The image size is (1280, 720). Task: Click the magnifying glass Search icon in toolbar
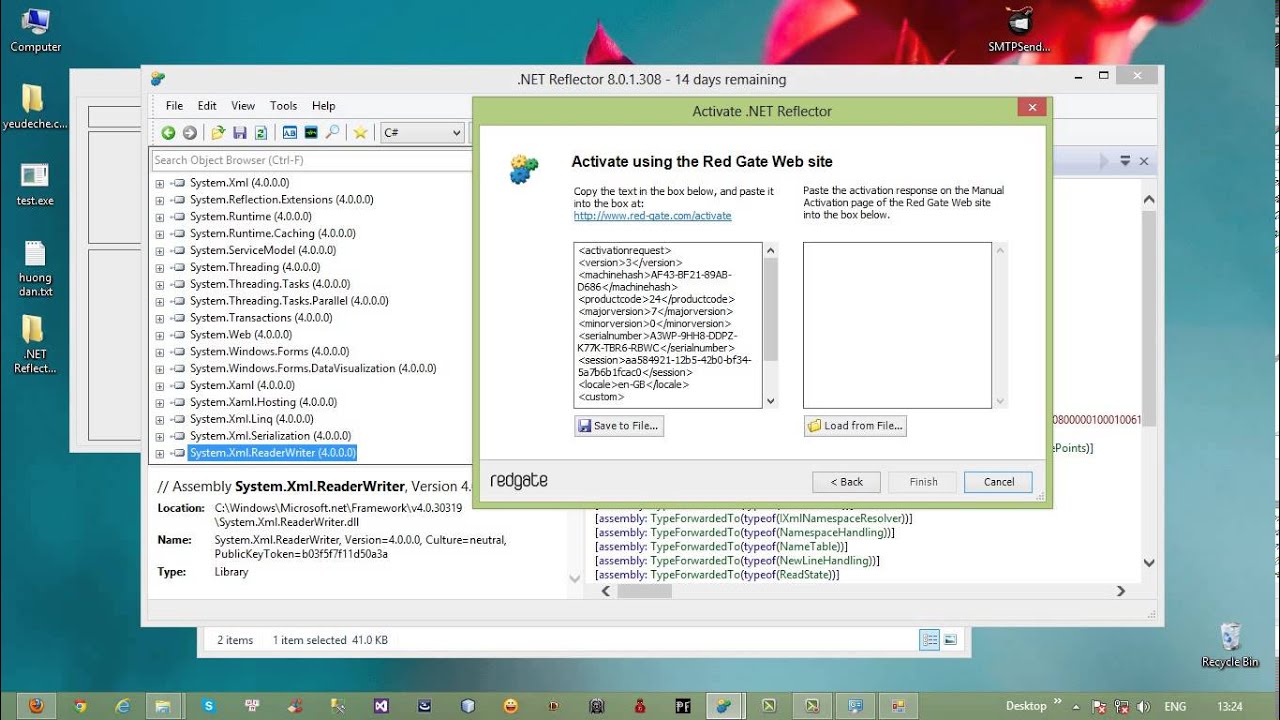point(333,132)
